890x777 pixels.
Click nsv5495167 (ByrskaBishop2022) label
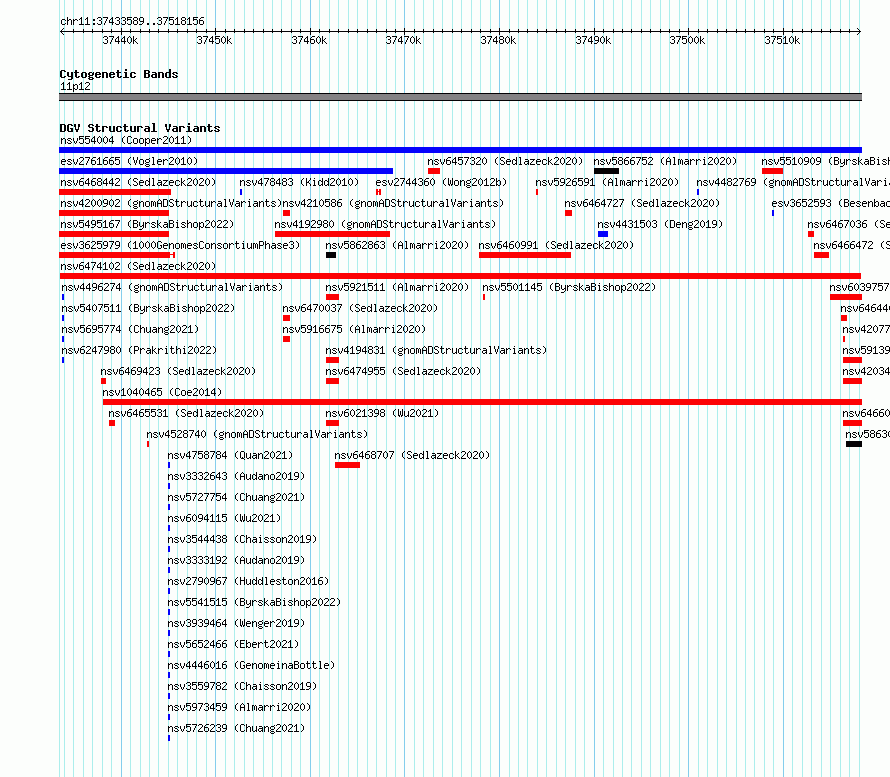147,224
